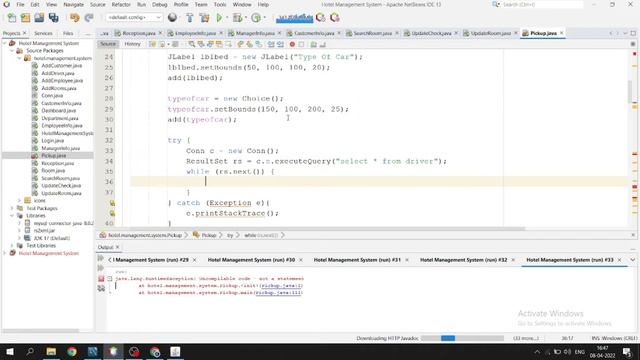This screenshot has height=360, width=640.
Task: Collapse the Libraries node
Action: tap(12, 216)
